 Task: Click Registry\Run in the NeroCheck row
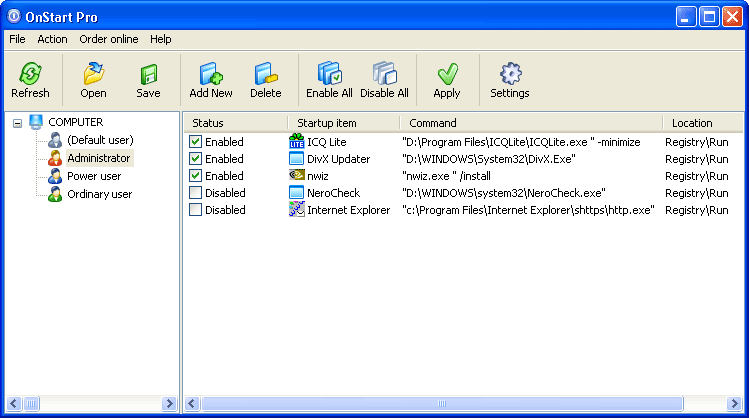click(696, 193)
